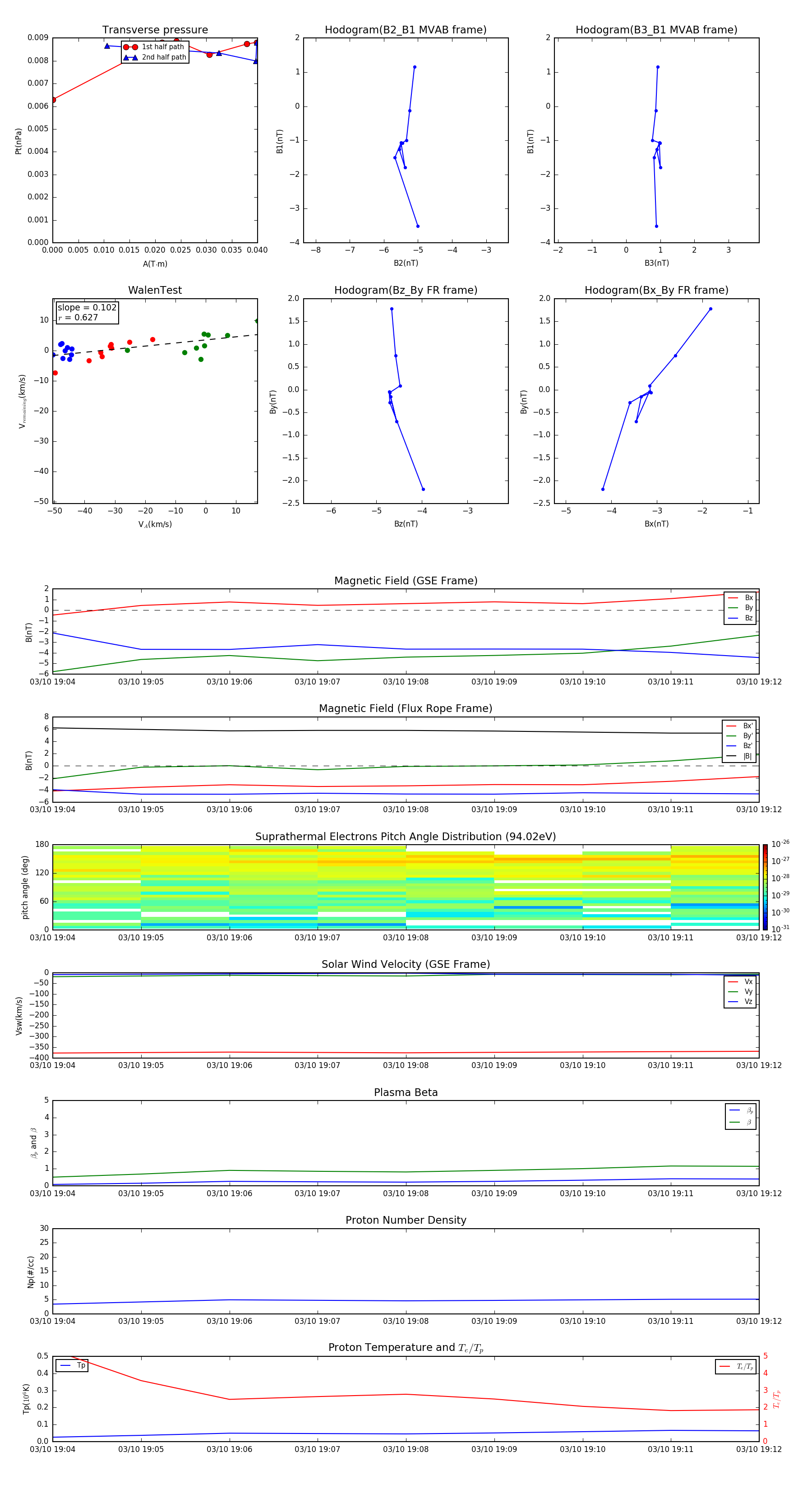Viewport: 812px width, 1489px height.
Task: Click the pitch angle spectrogram heat map
Action: pyautogui.click(x=406, y=887)
